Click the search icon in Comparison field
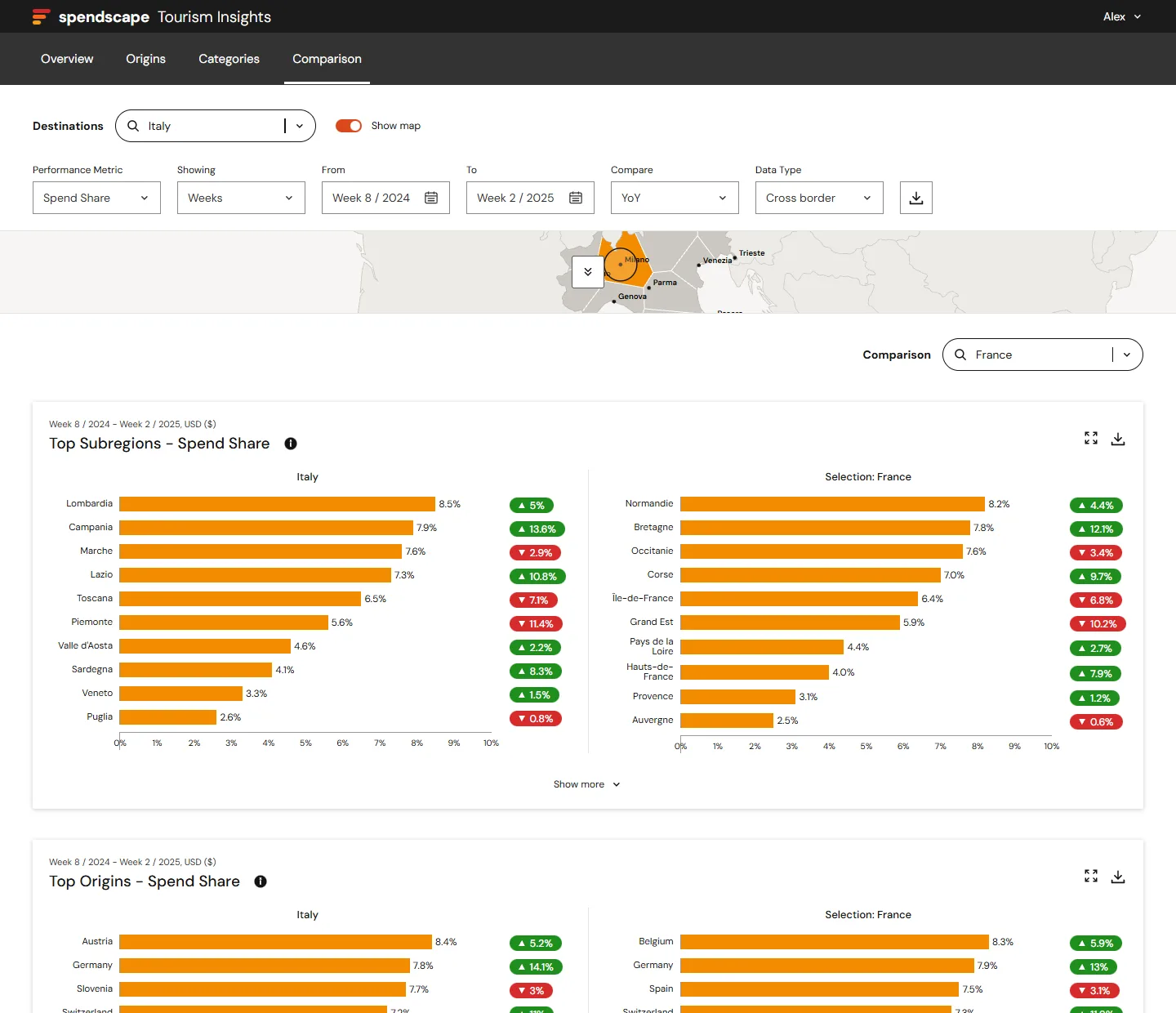The height and width of the screenshot is (1013, 1176). 960,355
